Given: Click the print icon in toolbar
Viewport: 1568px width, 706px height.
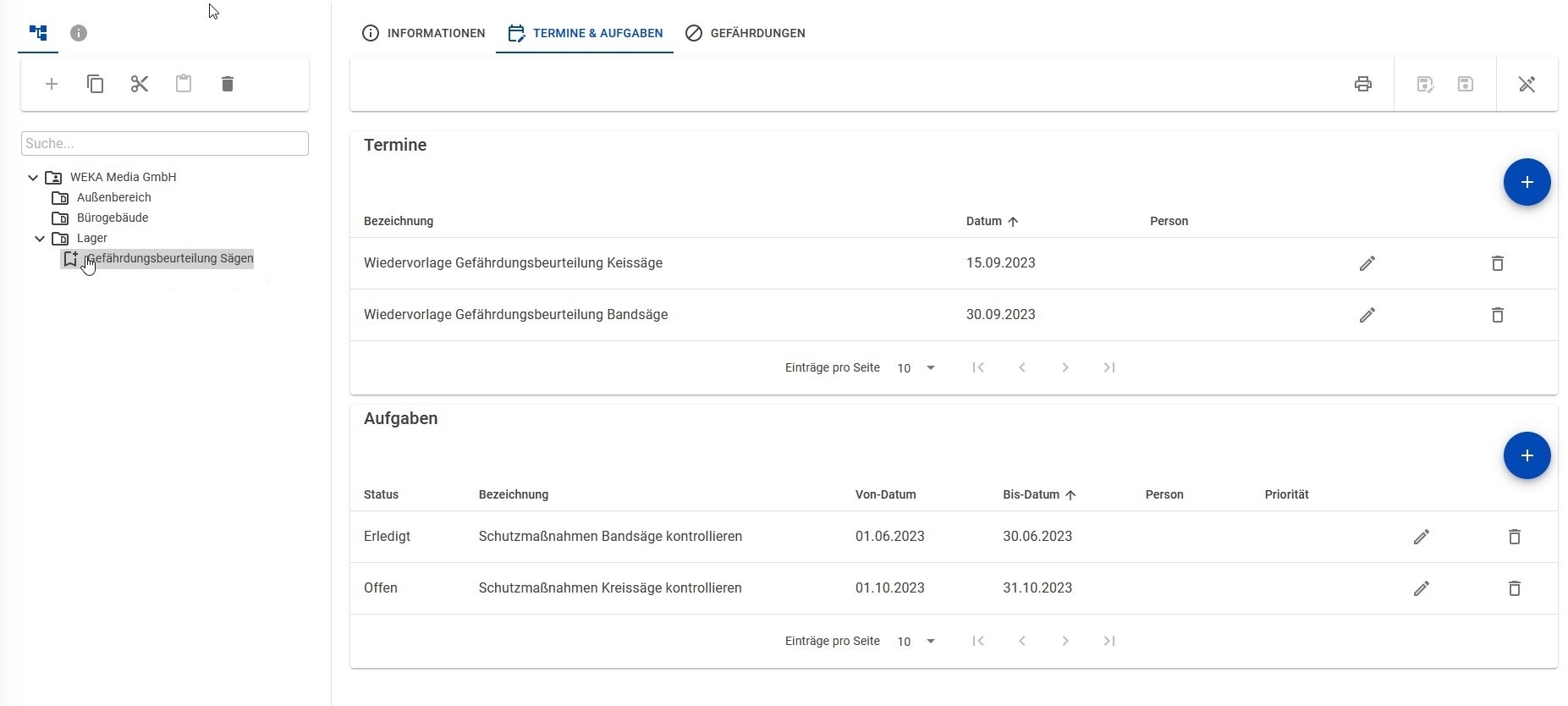Looking at the screenshot, I should 1362,84.
